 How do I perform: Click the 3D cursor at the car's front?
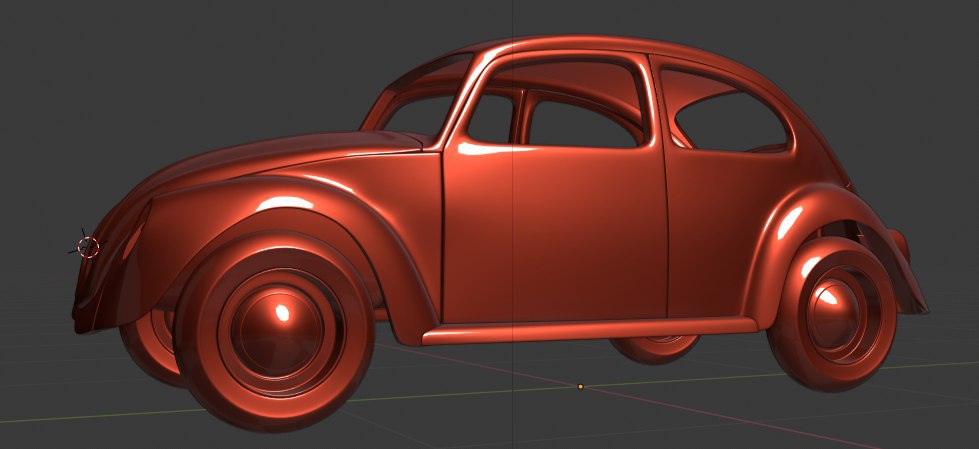click(x=88, y=247)
